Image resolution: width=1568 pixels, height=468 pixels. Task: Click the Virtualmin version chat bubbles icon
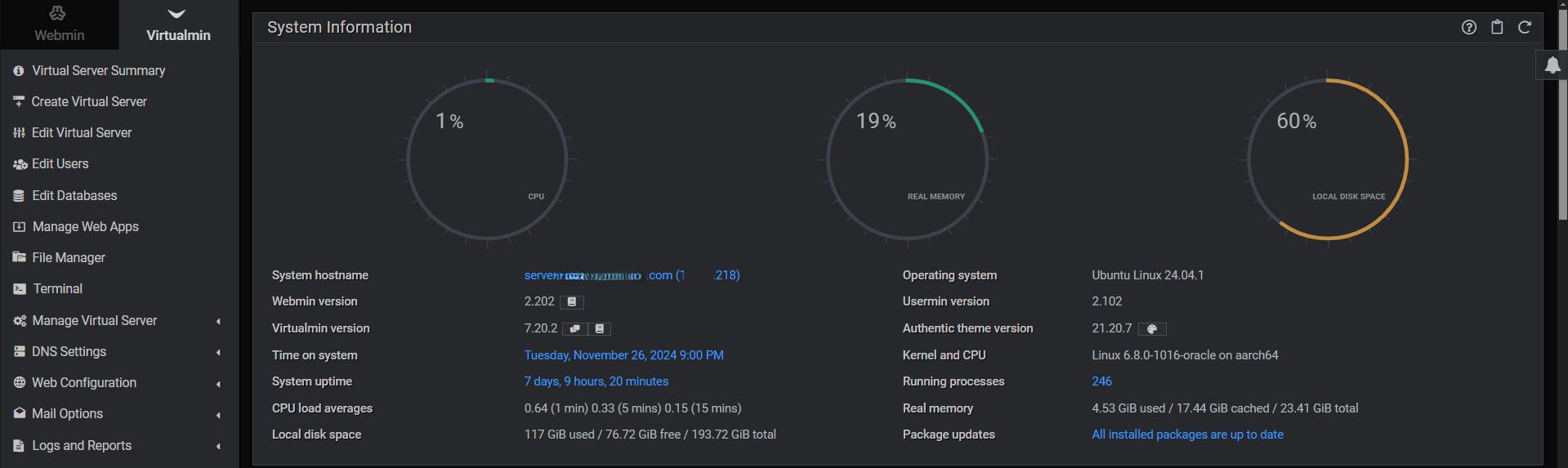[x=575, y=329]
